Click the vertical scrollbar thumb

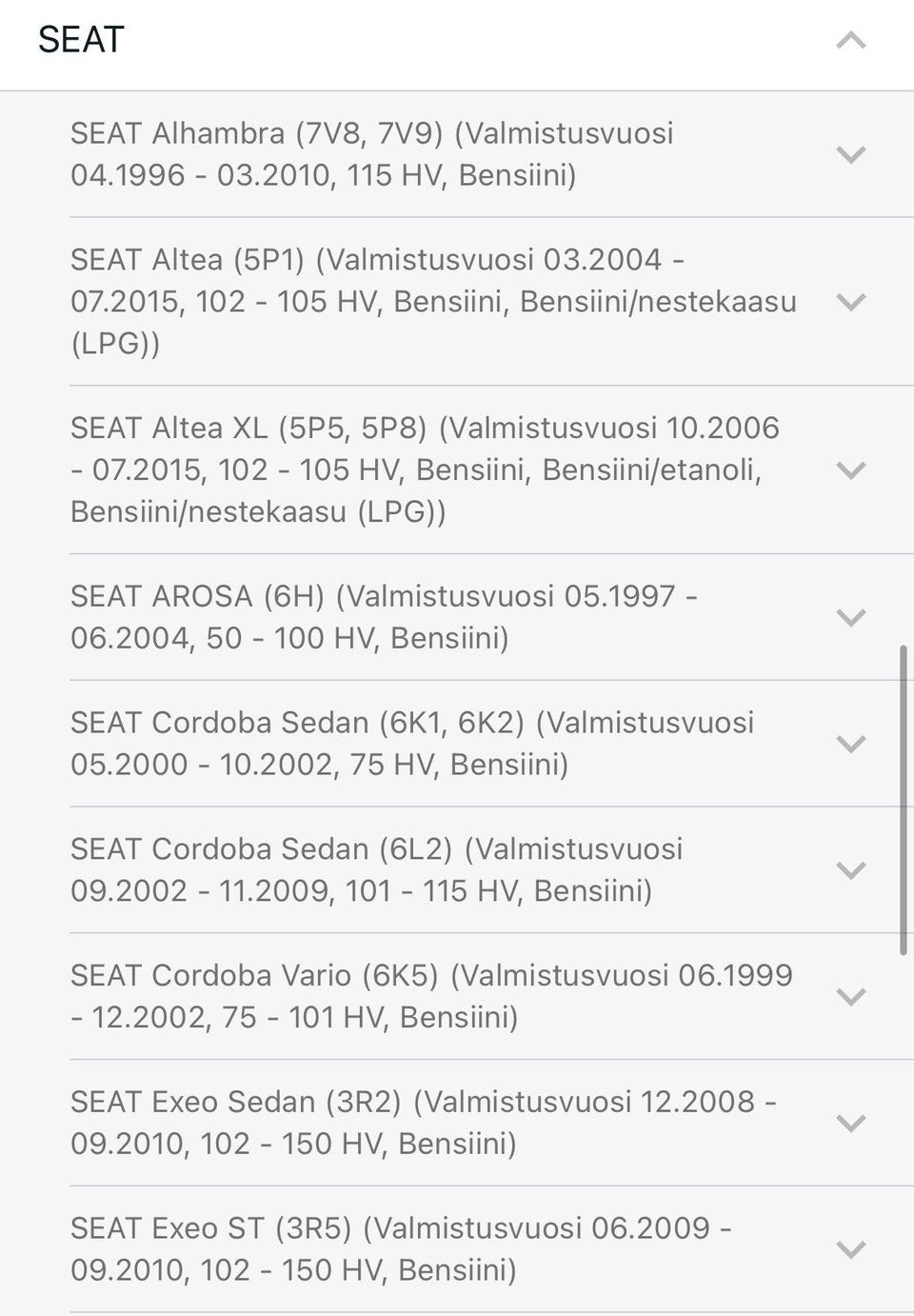[903, 800]
